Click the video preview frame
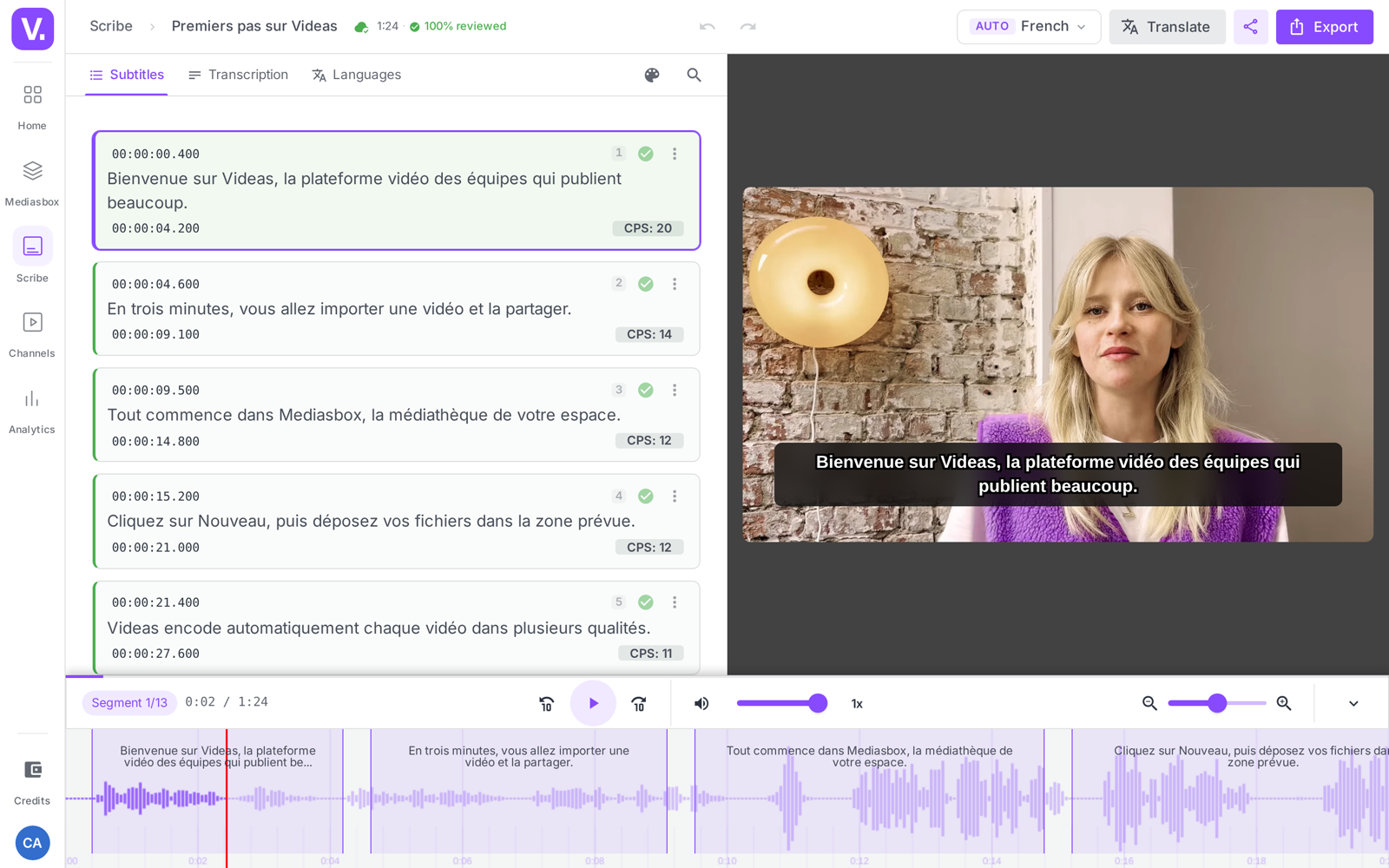1389x868 pixels. [1057, 365]
